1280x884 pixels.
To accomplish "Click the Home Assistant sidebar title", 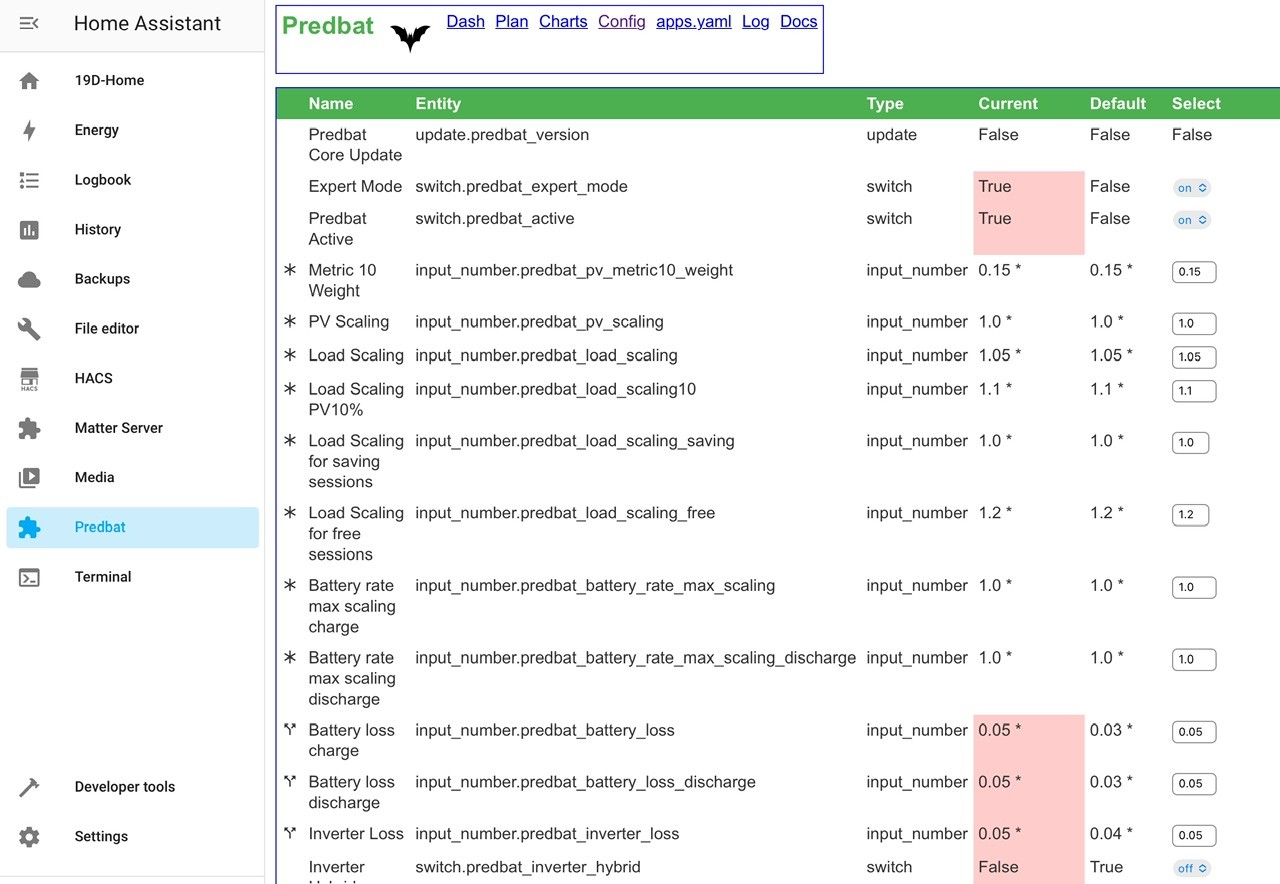I will pos(147,24).
